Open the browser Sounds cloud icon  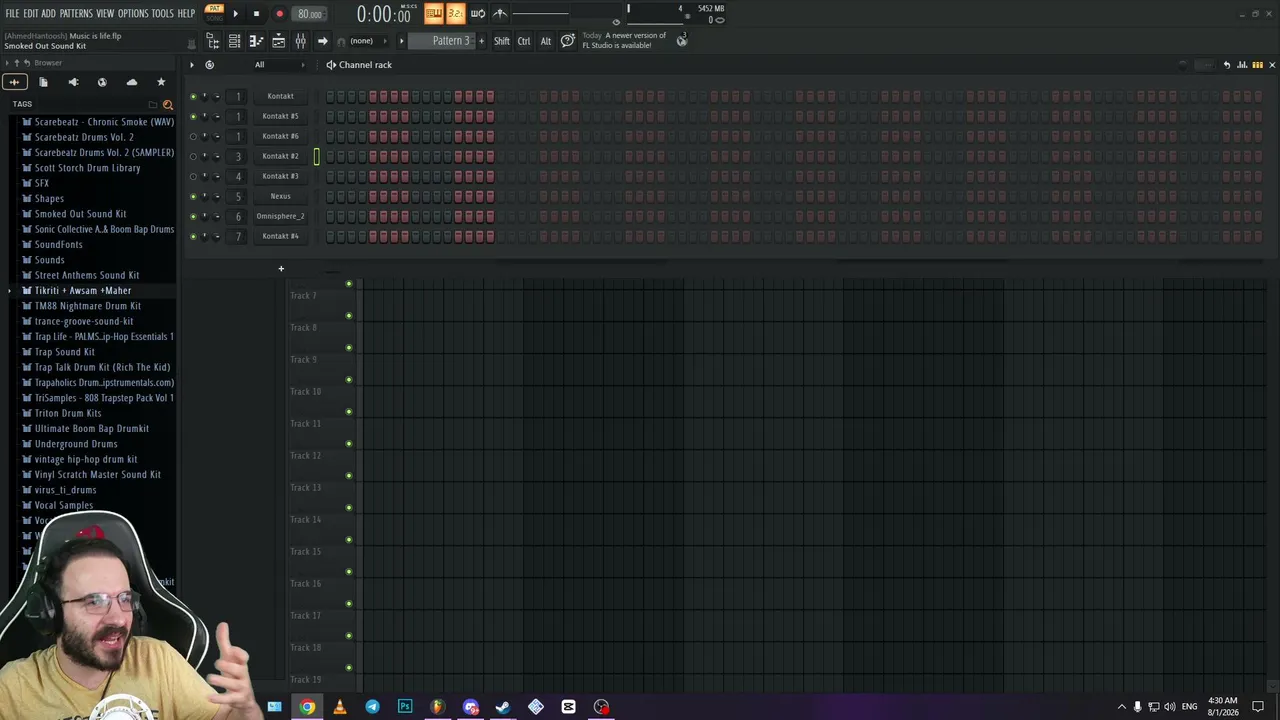132,82
